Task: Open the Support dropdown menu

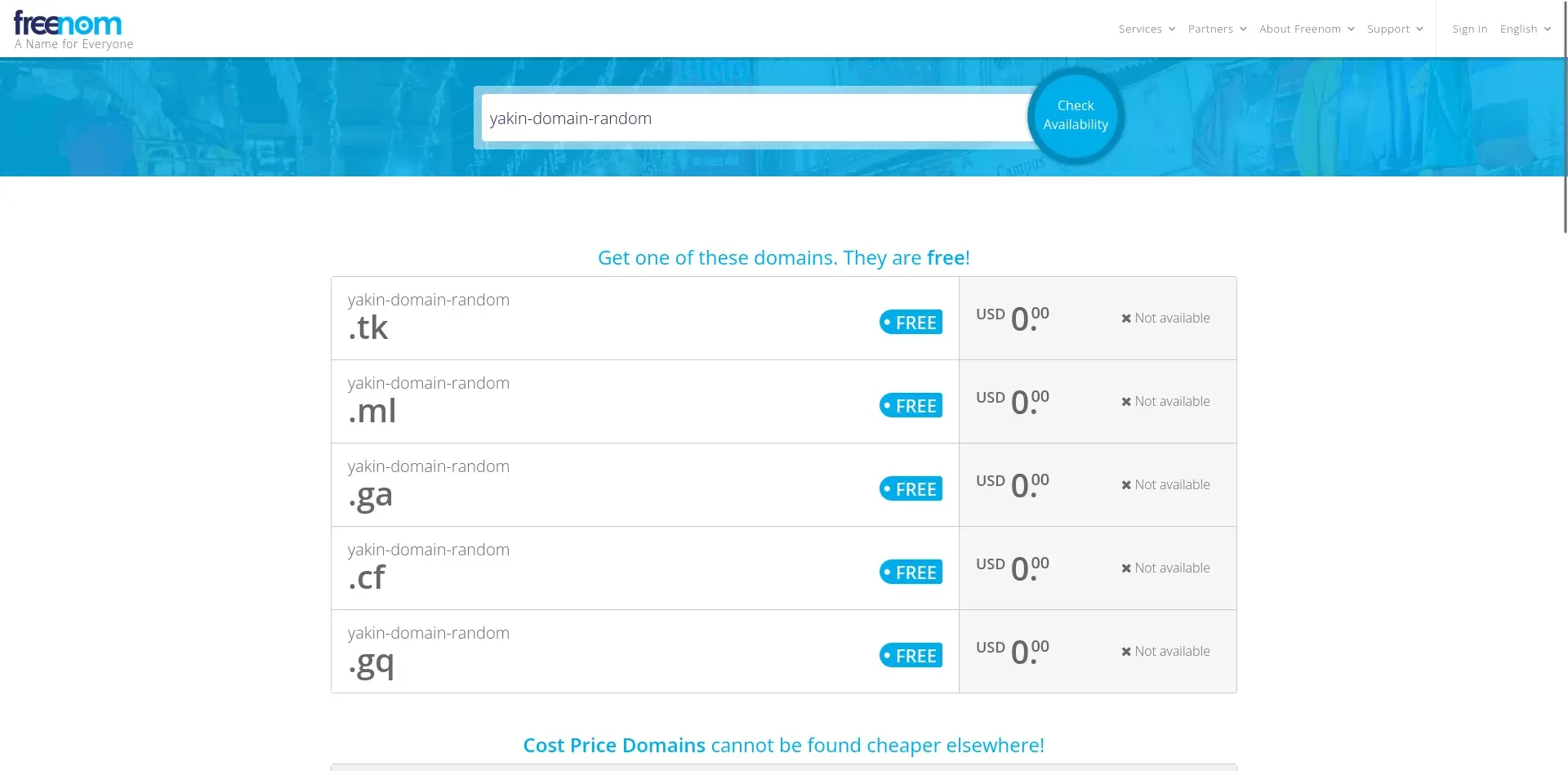Action: coord(1395,29)
